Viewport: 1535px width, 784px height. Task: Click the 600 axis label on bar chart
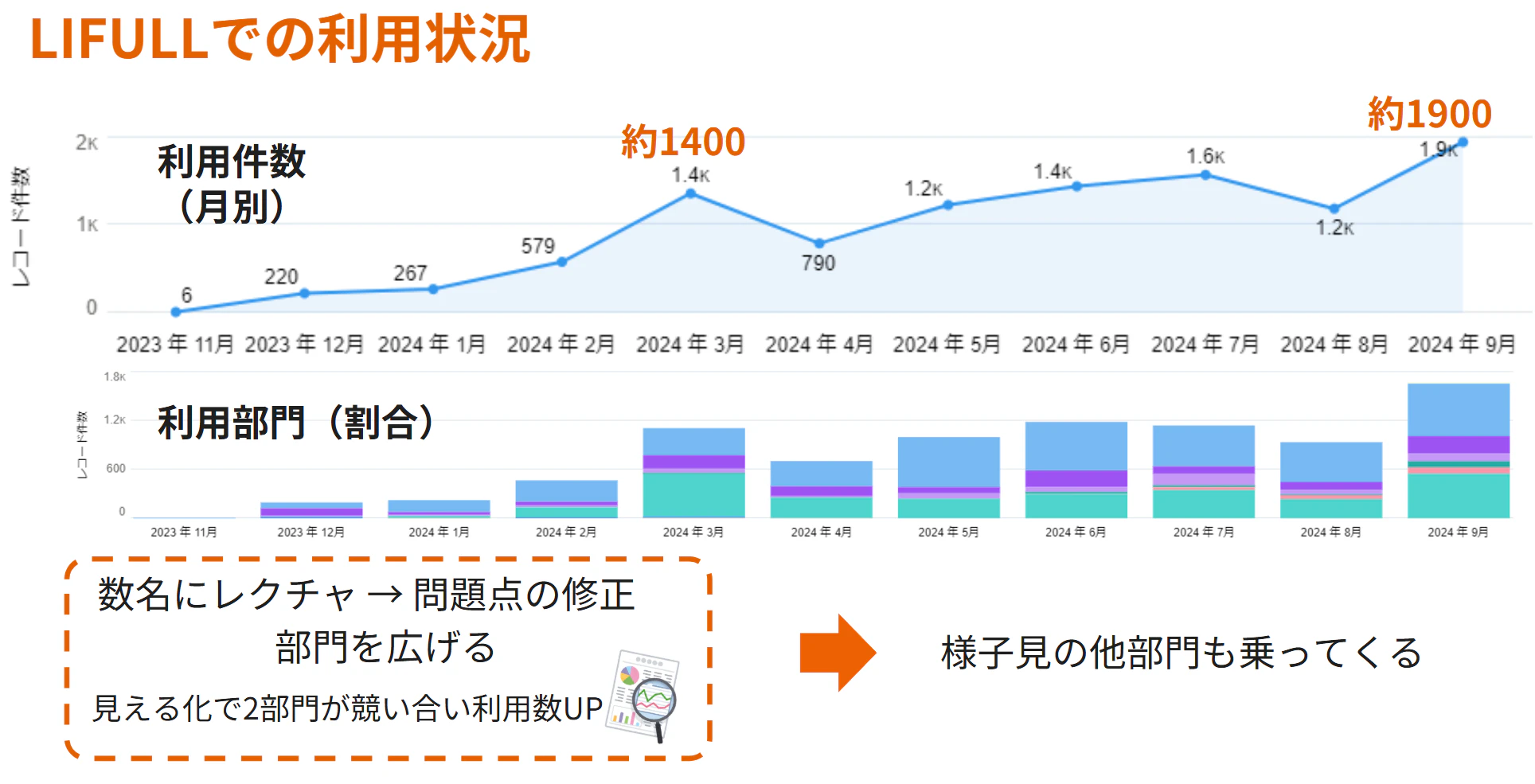pos(115,468)
